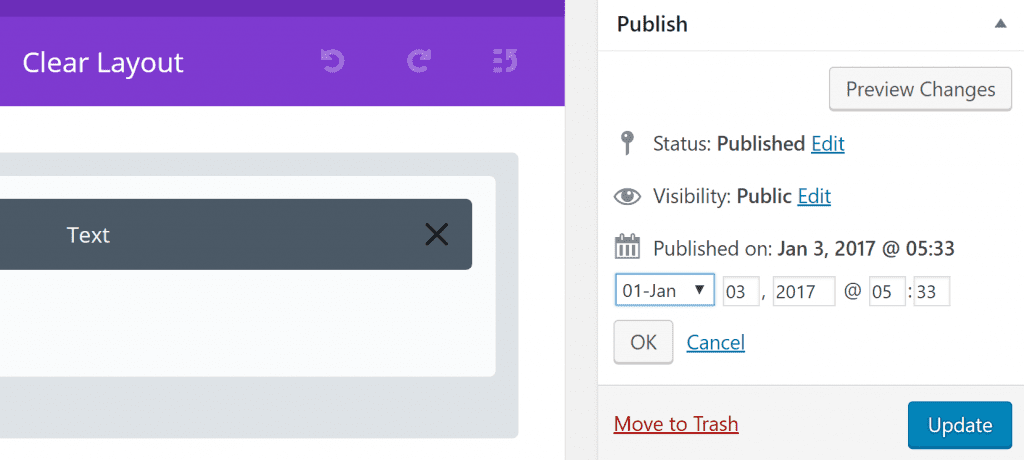Open the month dropdown showing 01-Jan

[665, 291]
